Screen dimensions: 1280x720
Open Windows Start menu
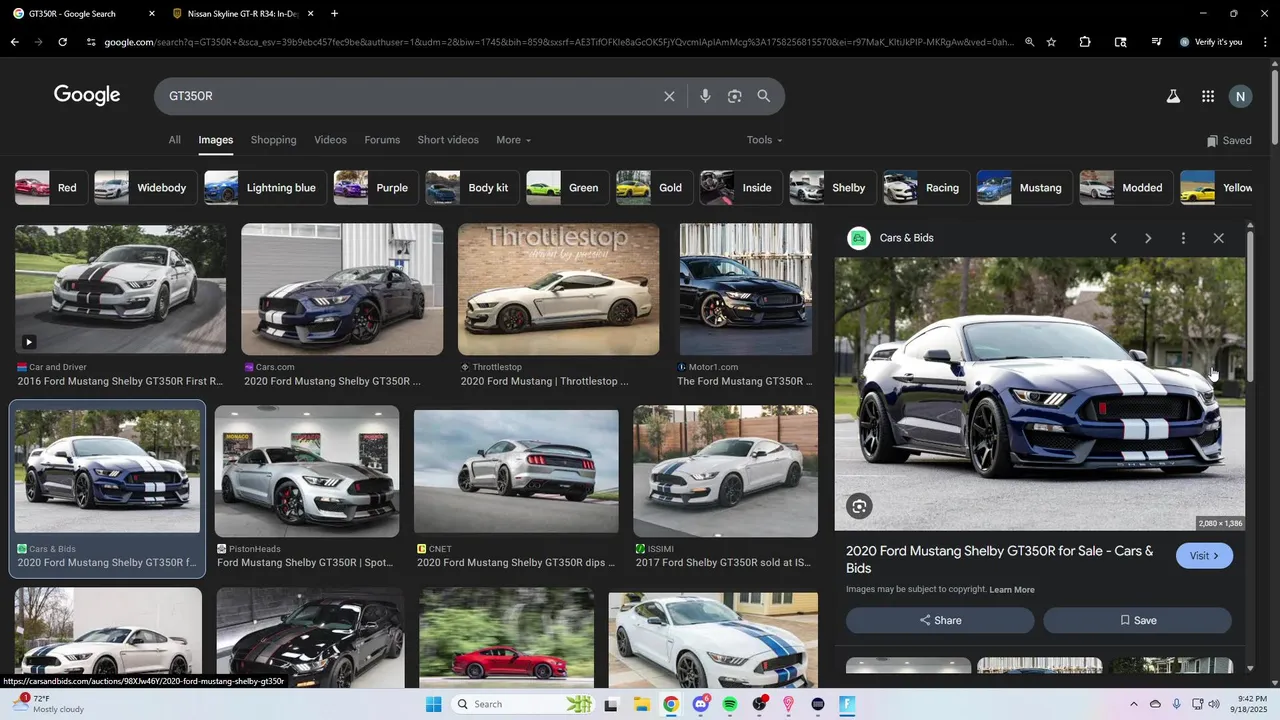[x=433, y=704]
